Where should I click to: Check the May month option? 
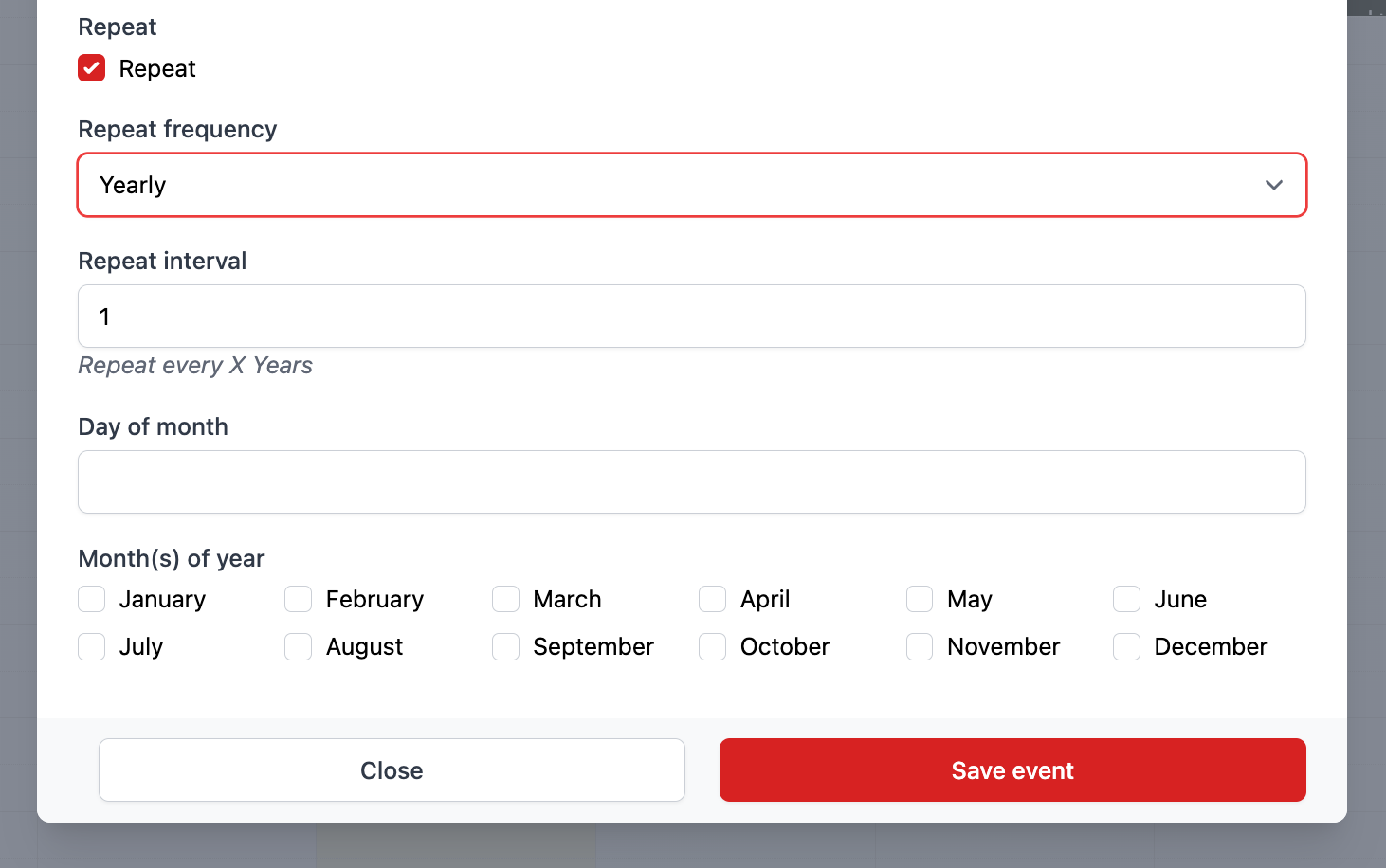click(920, 599)
